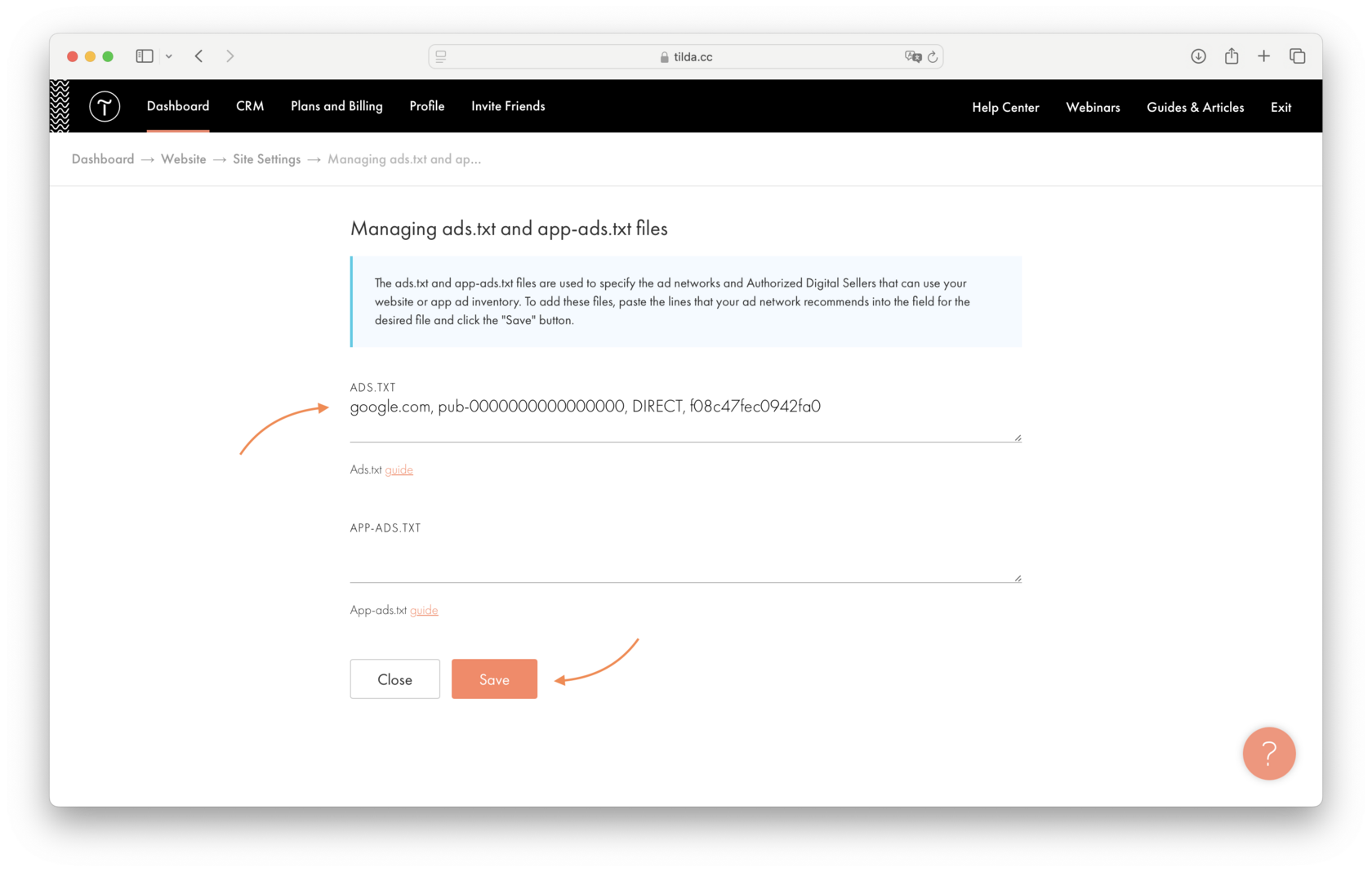This screenshot has width=1372, height=872.
Task: Open the sidebar options chevron dropdown
Action: (169, 56)
